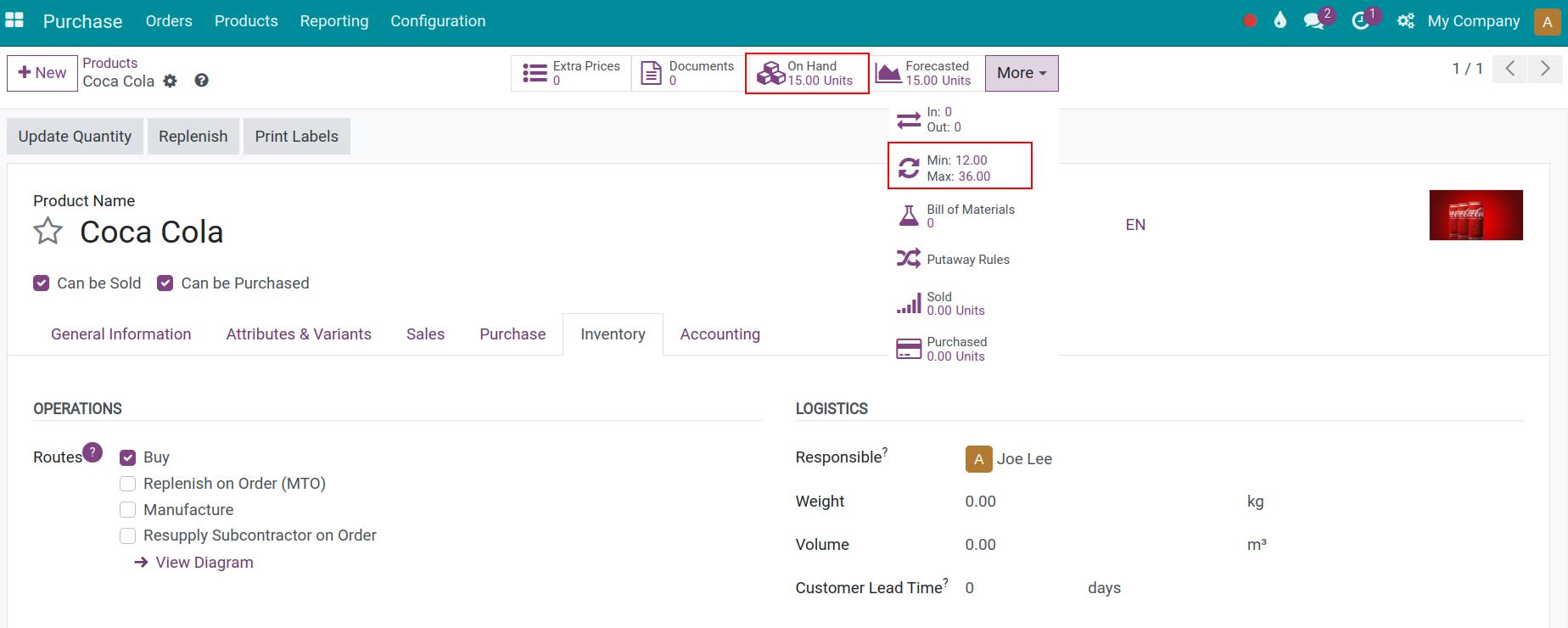Open Documents stat button
This screenshot has width=1568, height=628.
coord(687,73)
